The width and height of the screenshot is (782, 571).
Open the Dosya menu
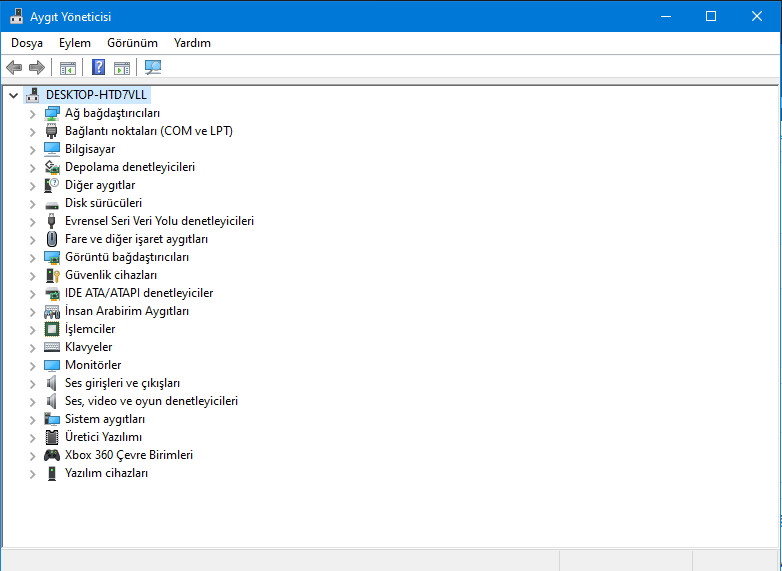27,43
